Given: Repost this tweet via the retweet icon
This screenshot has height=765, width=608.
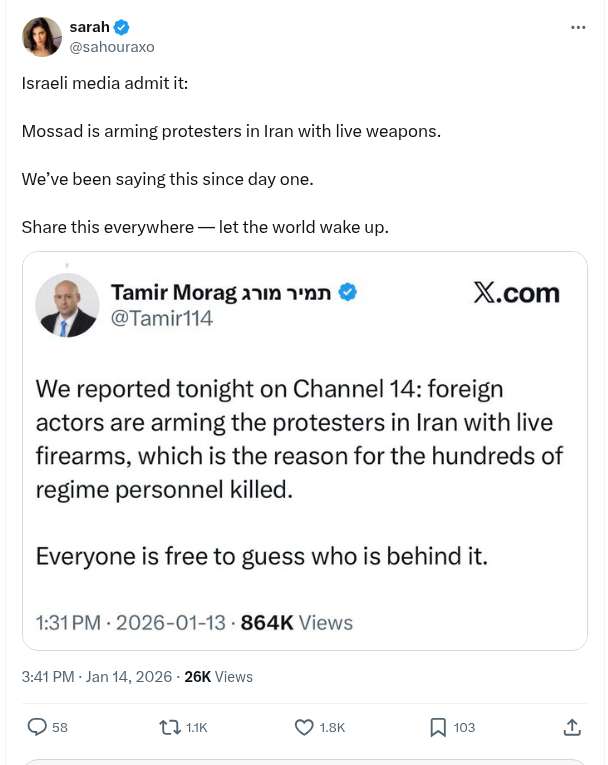Looking at the screenshot, I should (170, 727).
